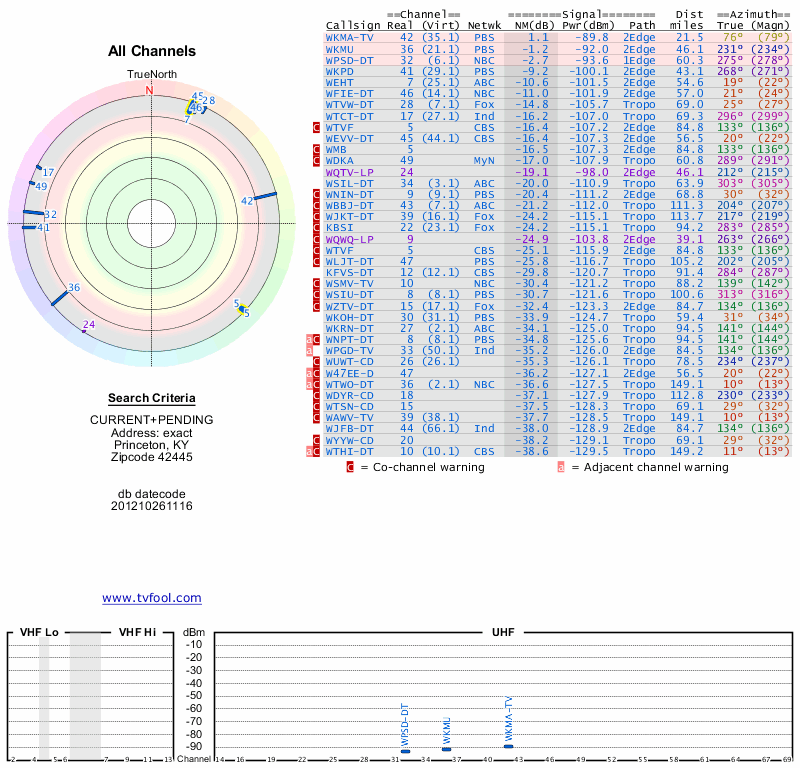The image size is (800, 768).
Task: Click the co-channel legend icon below the table
Action: 349,466
